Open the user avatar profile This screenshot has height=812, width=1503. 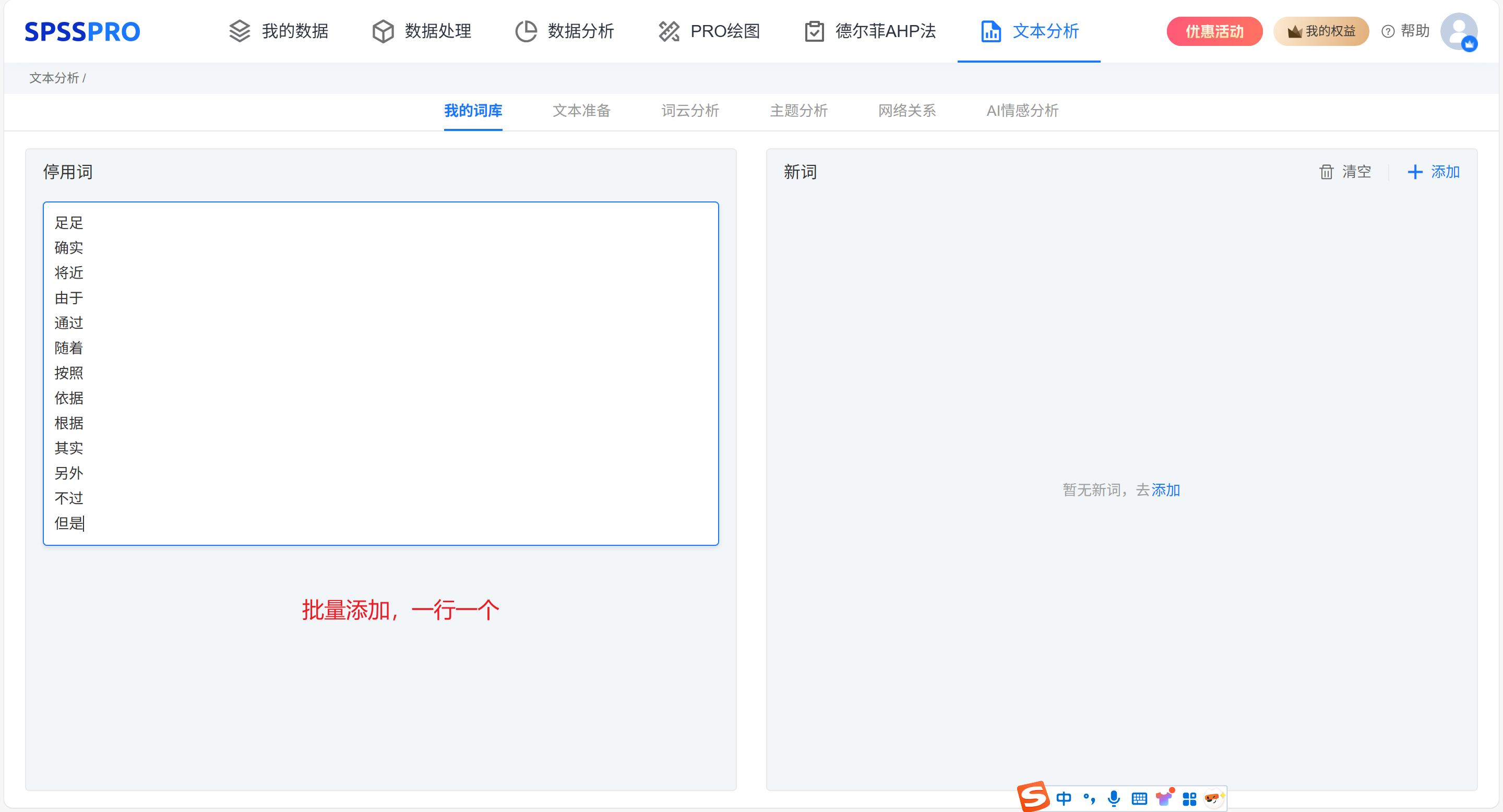[1458, 31]
